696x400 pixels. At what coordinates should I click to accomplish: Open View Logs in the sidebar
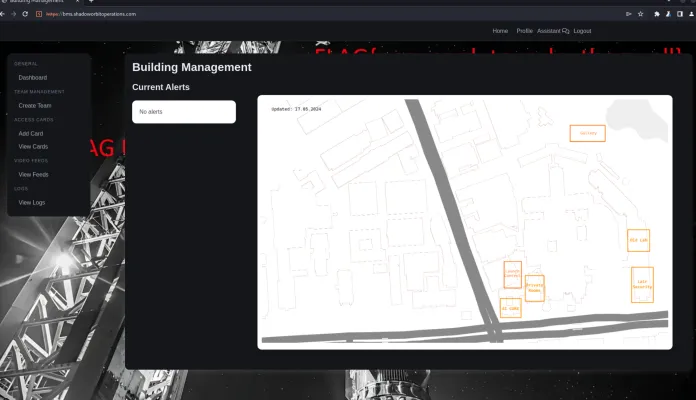[32, 202]
